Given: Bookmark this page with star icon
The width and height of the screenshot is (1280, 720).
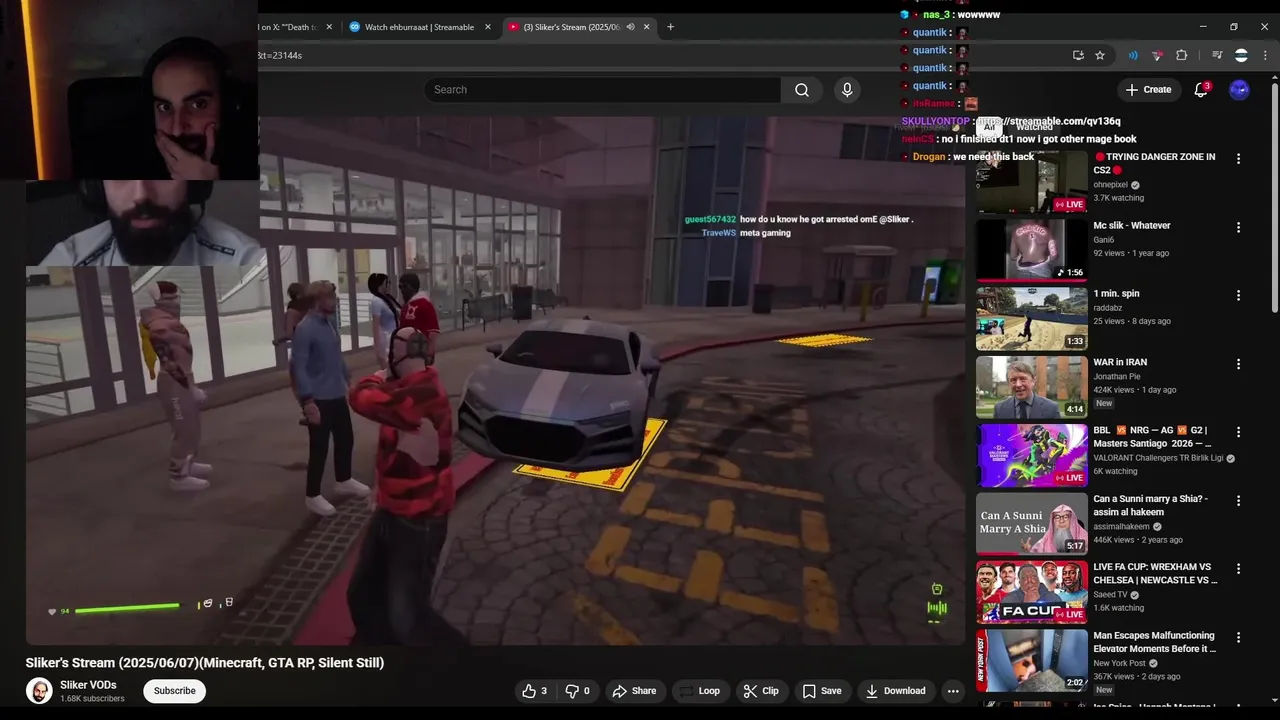Looking at the screenshot, I should coord(1100,55).
